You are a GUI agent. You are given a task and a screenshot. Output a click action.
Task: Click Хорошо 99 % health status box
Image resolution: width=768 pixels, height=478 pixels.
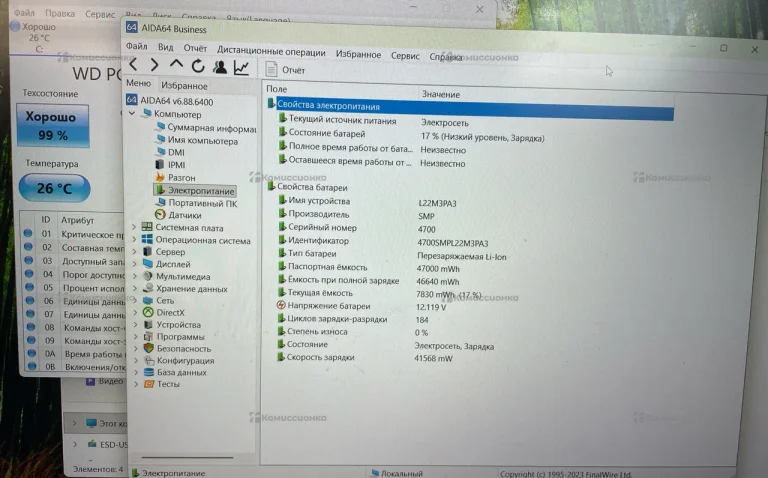(x=52, y=125)
